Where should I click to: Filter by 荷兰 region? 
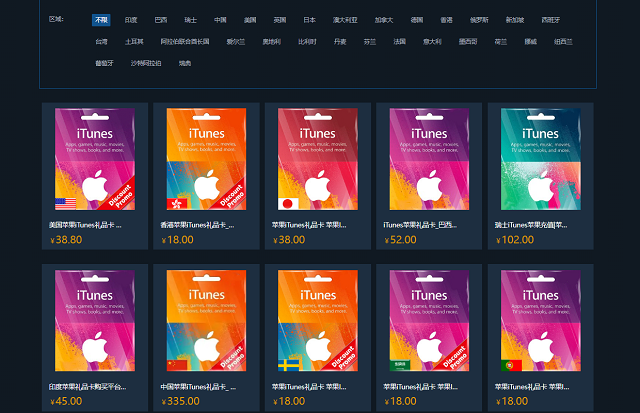tap(501, 42)
